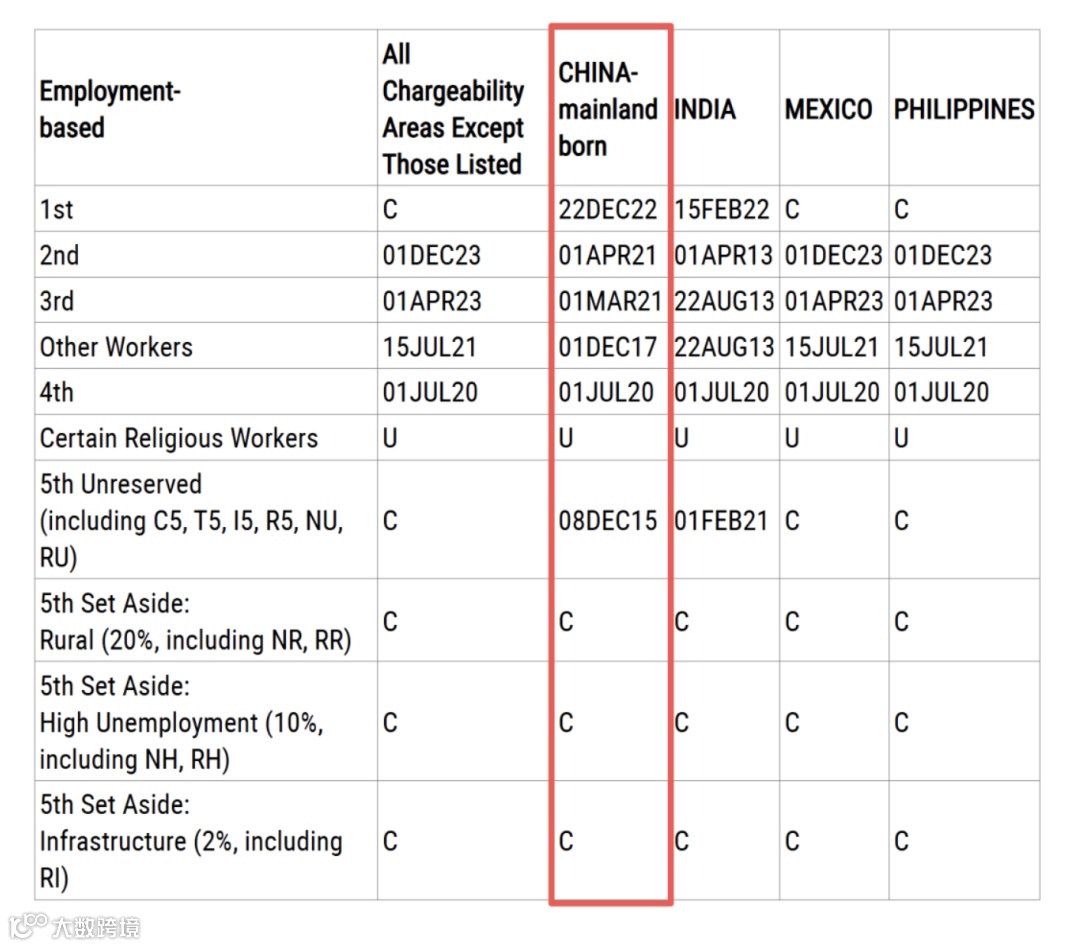
Task: Click Mexico 3rd date 01APR23
Action: point(833,301)
